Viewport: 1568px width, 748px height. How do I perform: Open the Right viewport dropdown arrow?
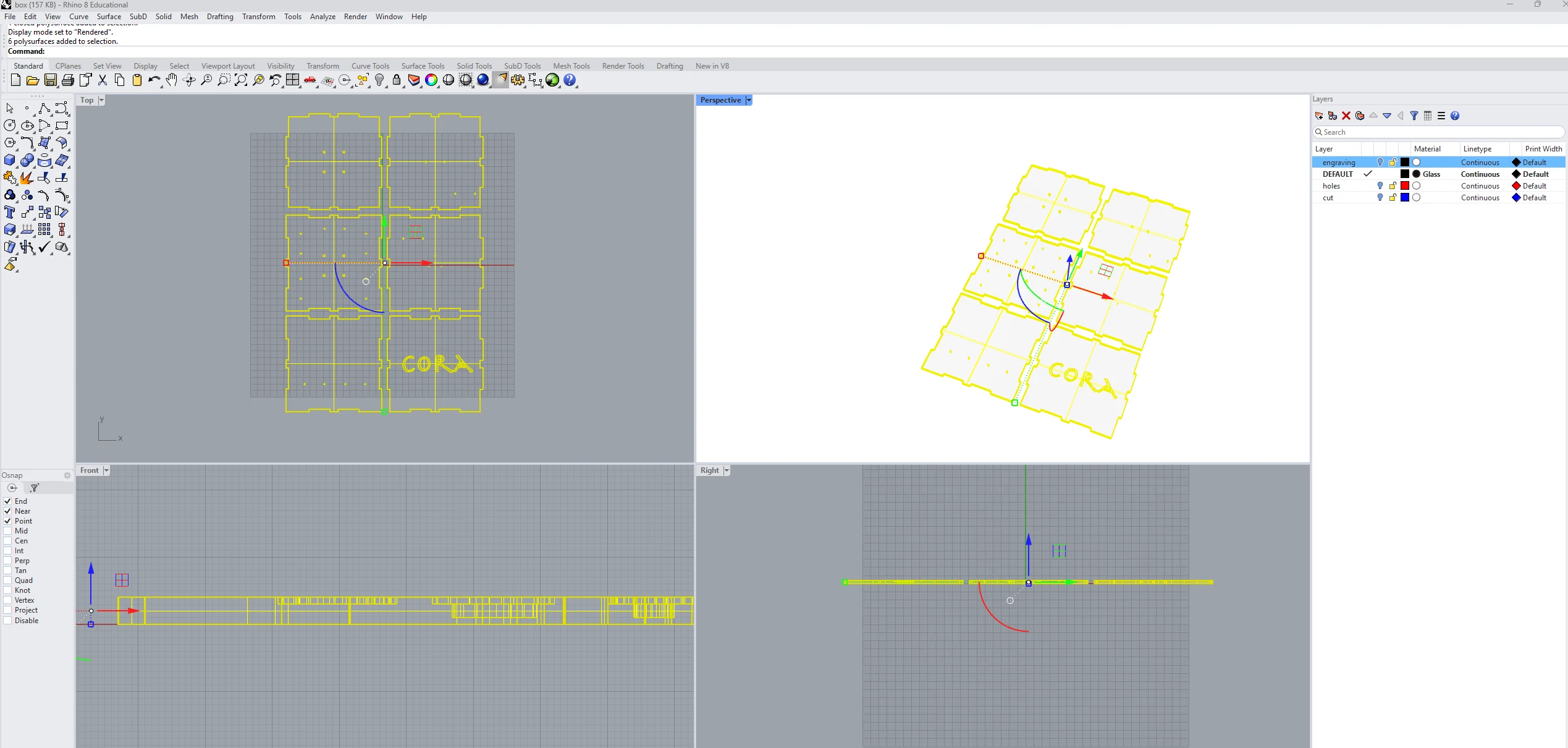[x=727, y=470]
